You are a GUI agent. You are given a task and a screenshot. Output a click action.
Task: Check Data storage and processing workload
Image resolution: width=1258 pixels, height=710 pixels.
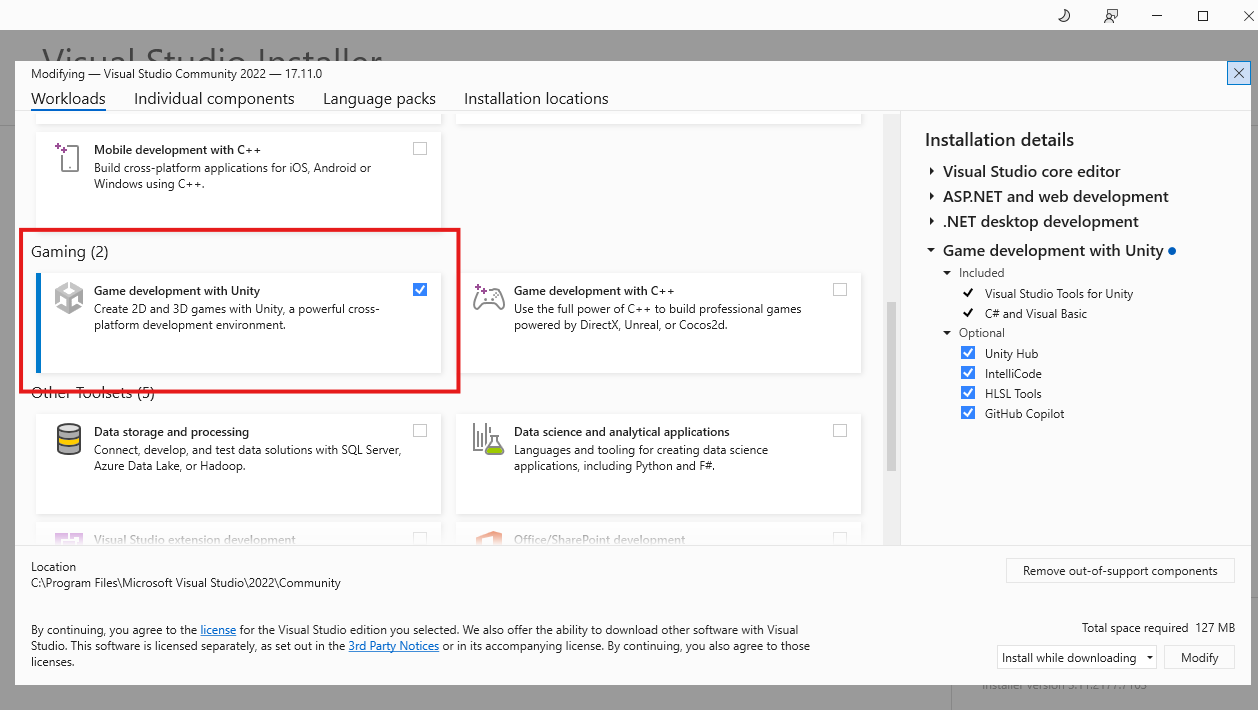pyautogui.click(x=420, y=431)
